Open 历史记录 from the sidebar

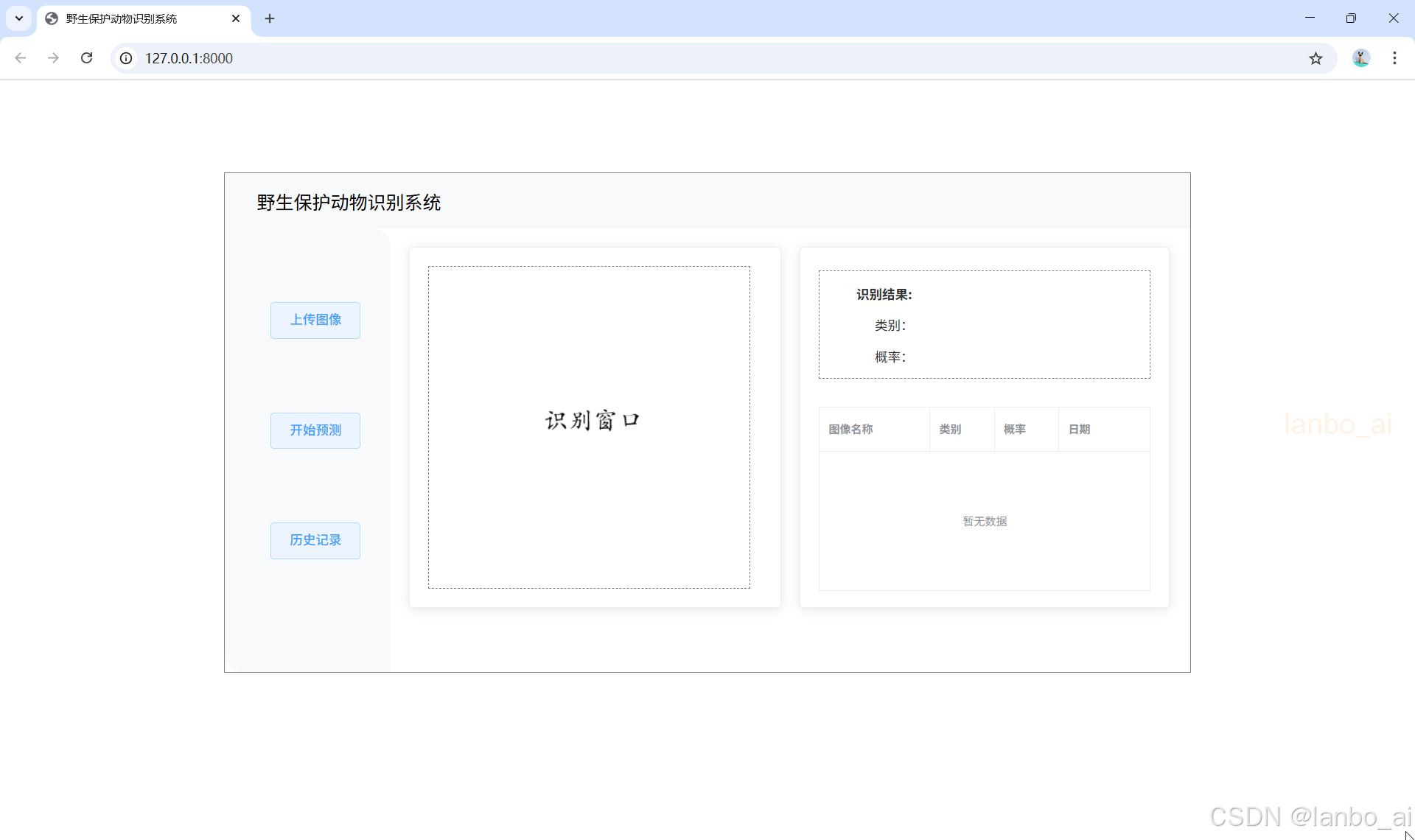tap(315, 540)
